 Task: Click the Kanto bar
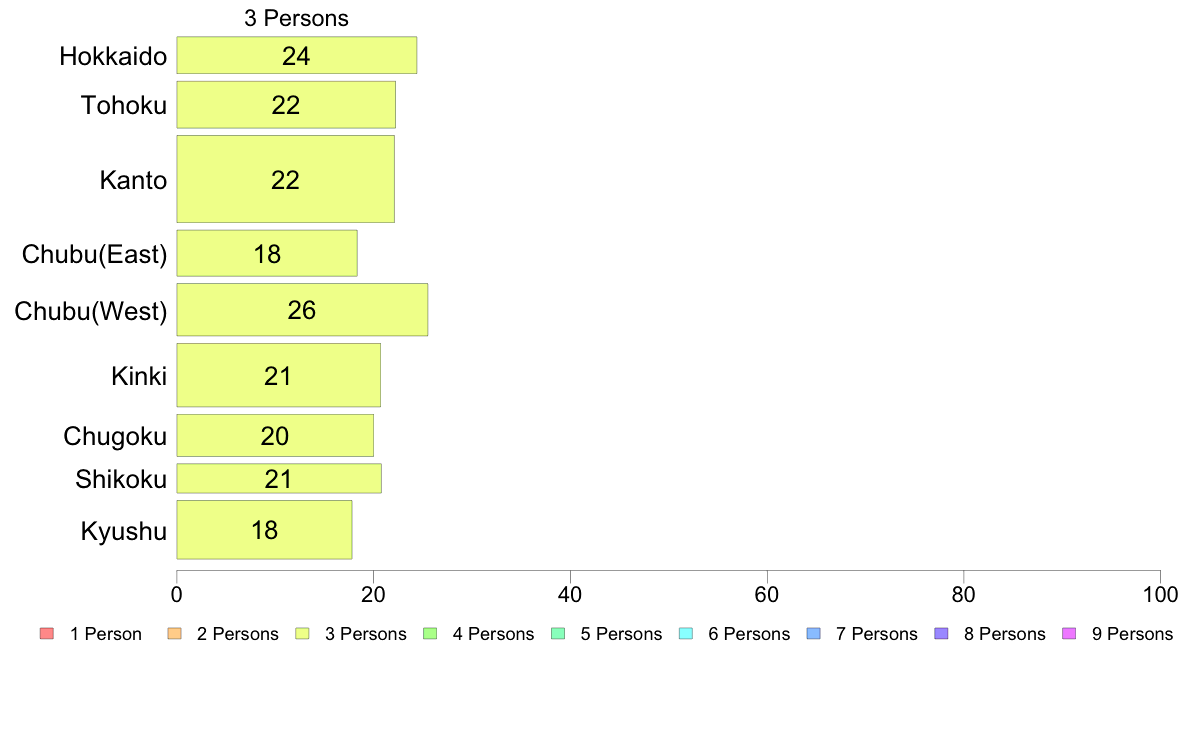click(x=286, y=180)
